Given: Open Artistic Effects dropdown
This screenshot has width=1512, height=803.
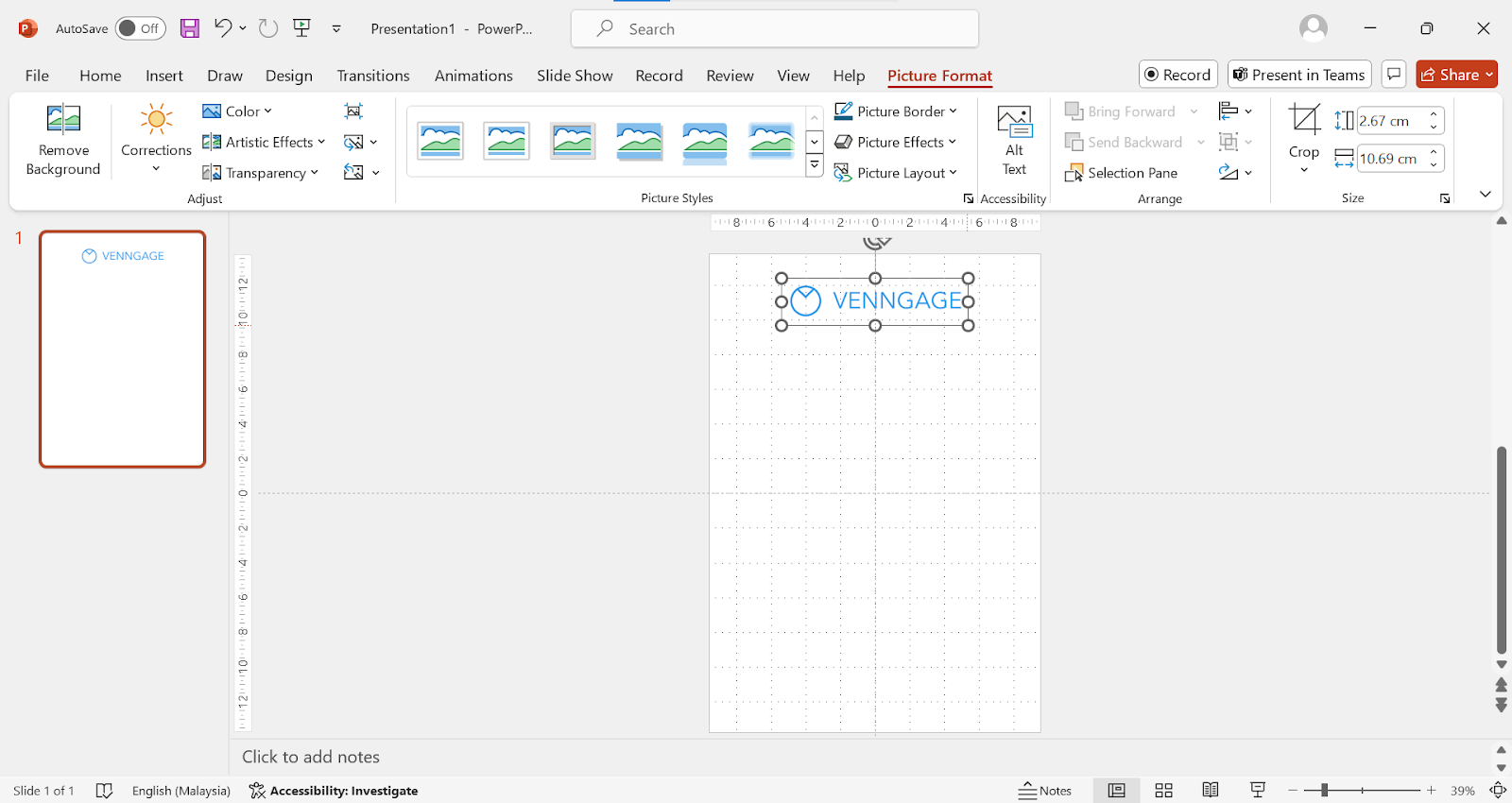Looking at the screenshot, I should (264, 142).
